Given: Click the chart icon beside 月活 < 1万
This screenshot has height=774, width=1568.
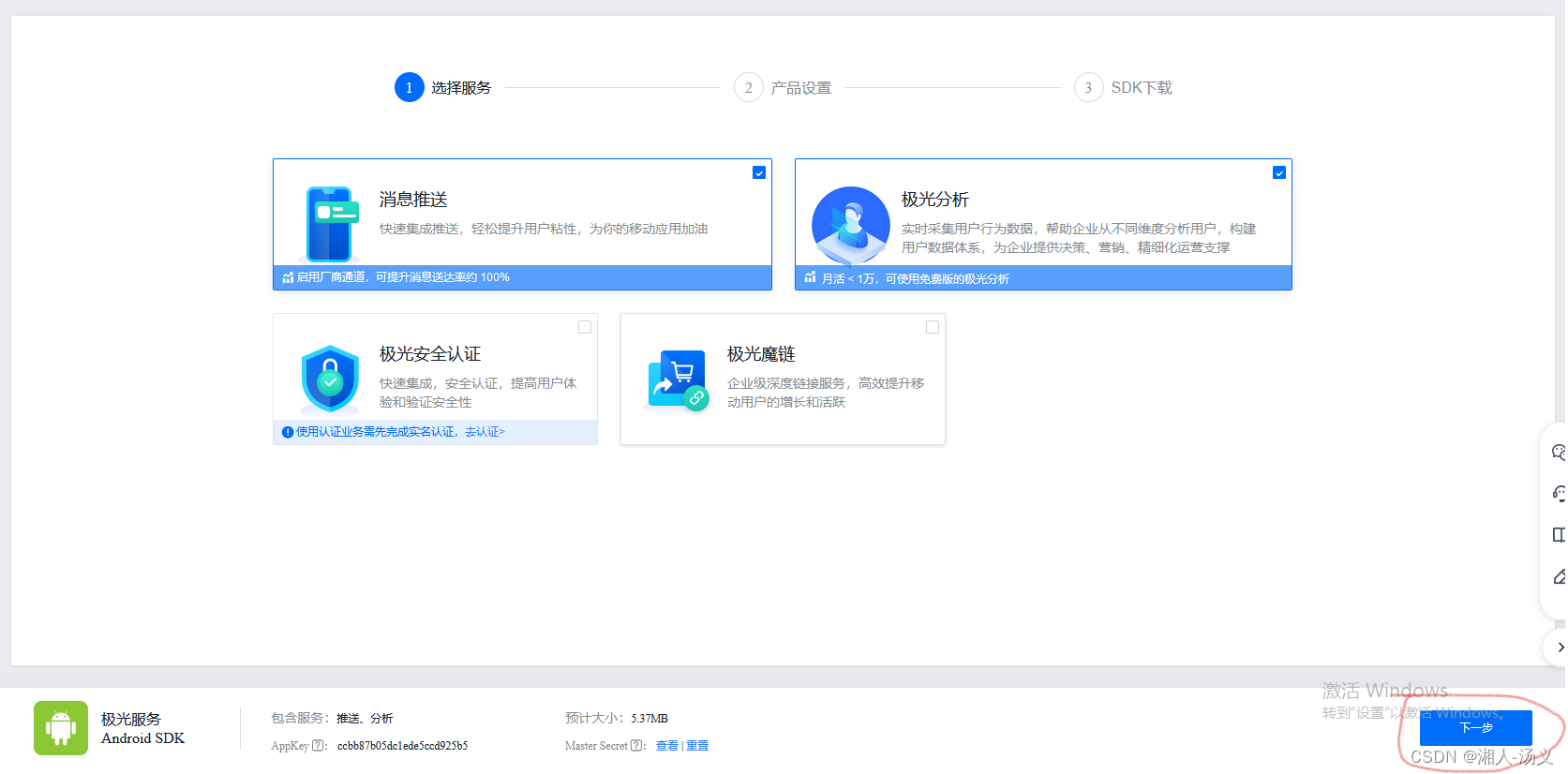Looking at the screenshot, I should (810, 277).
